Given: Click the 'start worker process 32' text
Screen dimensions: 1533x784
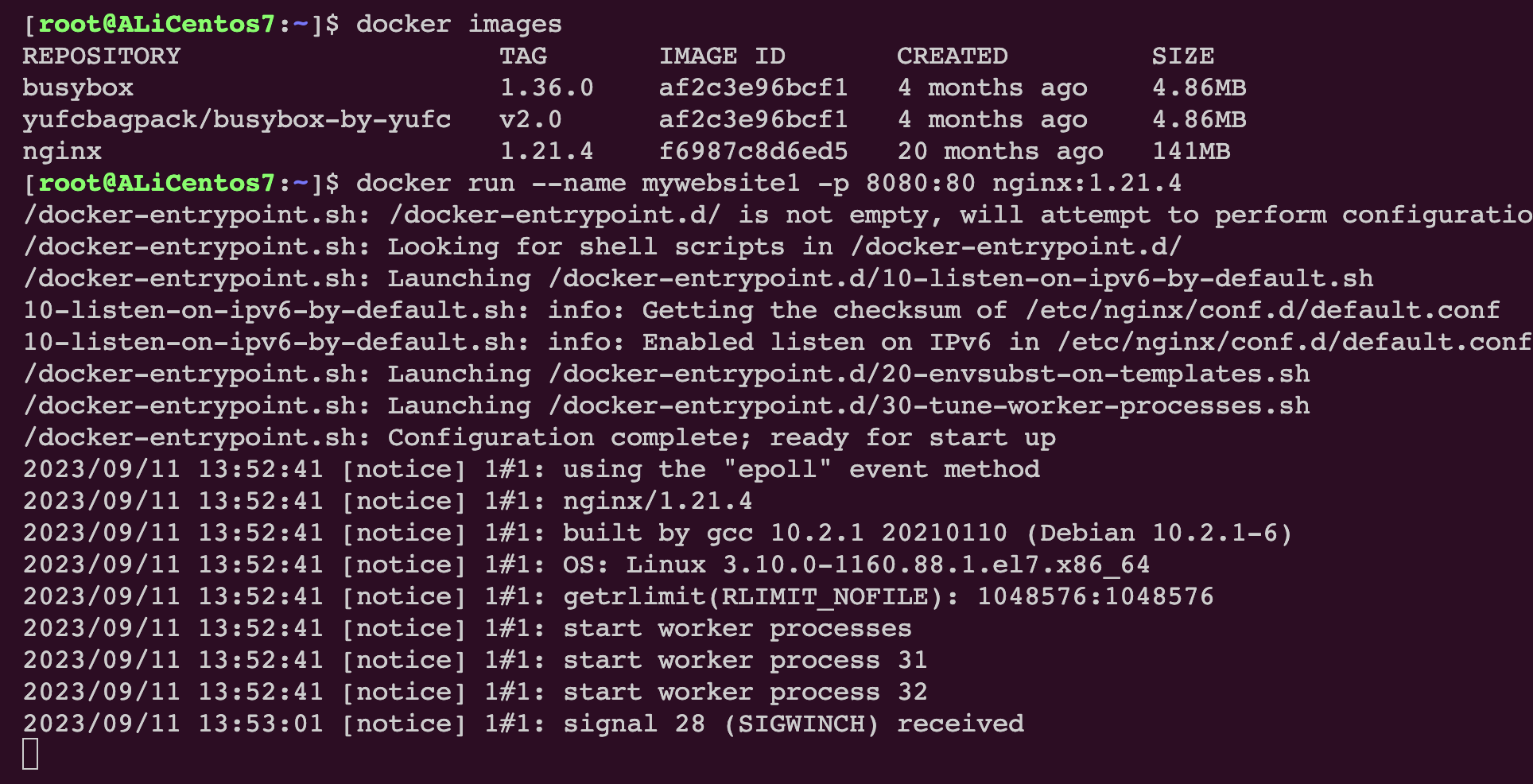Looking at the screenshot, I should click(745, 693).
